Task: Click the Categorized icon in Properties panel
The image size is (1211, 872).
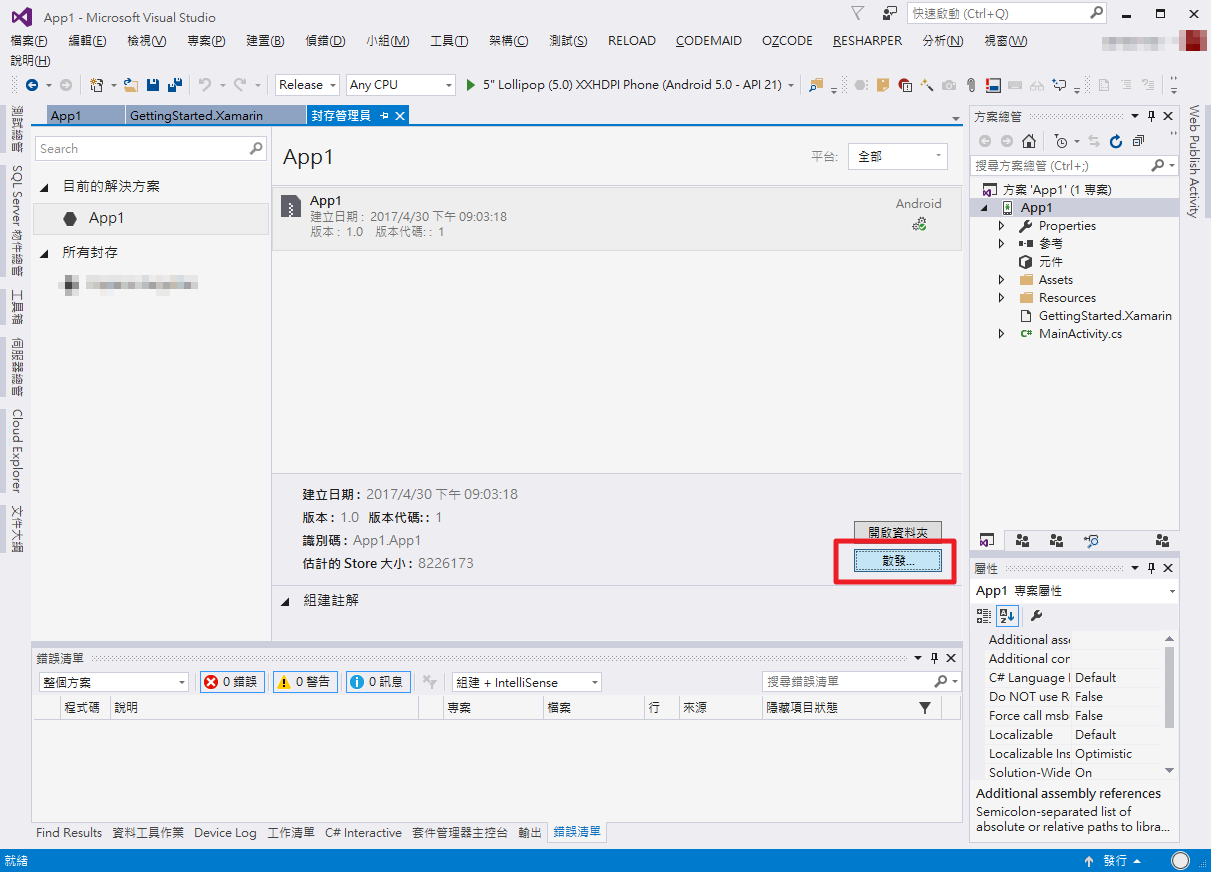Action: coord(984,616)
